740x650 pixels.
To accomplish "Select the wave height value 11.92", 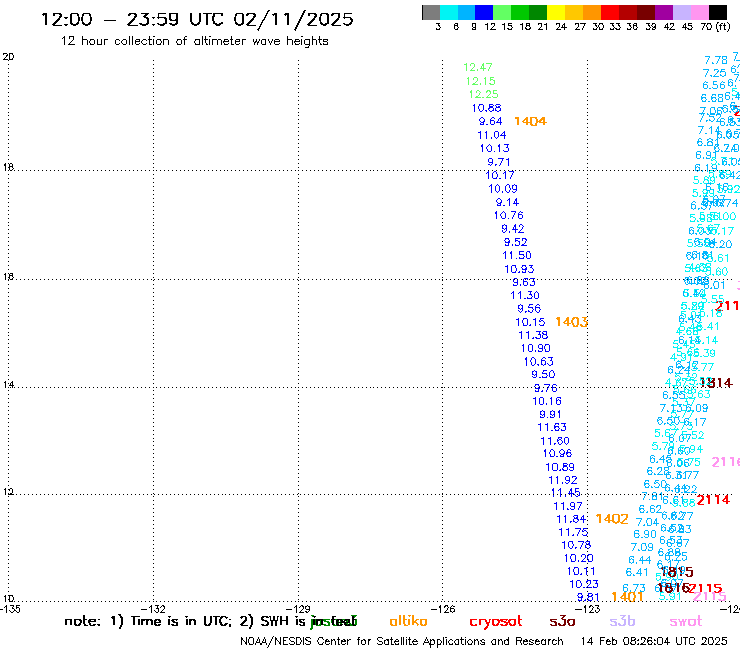I will point(563,480).
